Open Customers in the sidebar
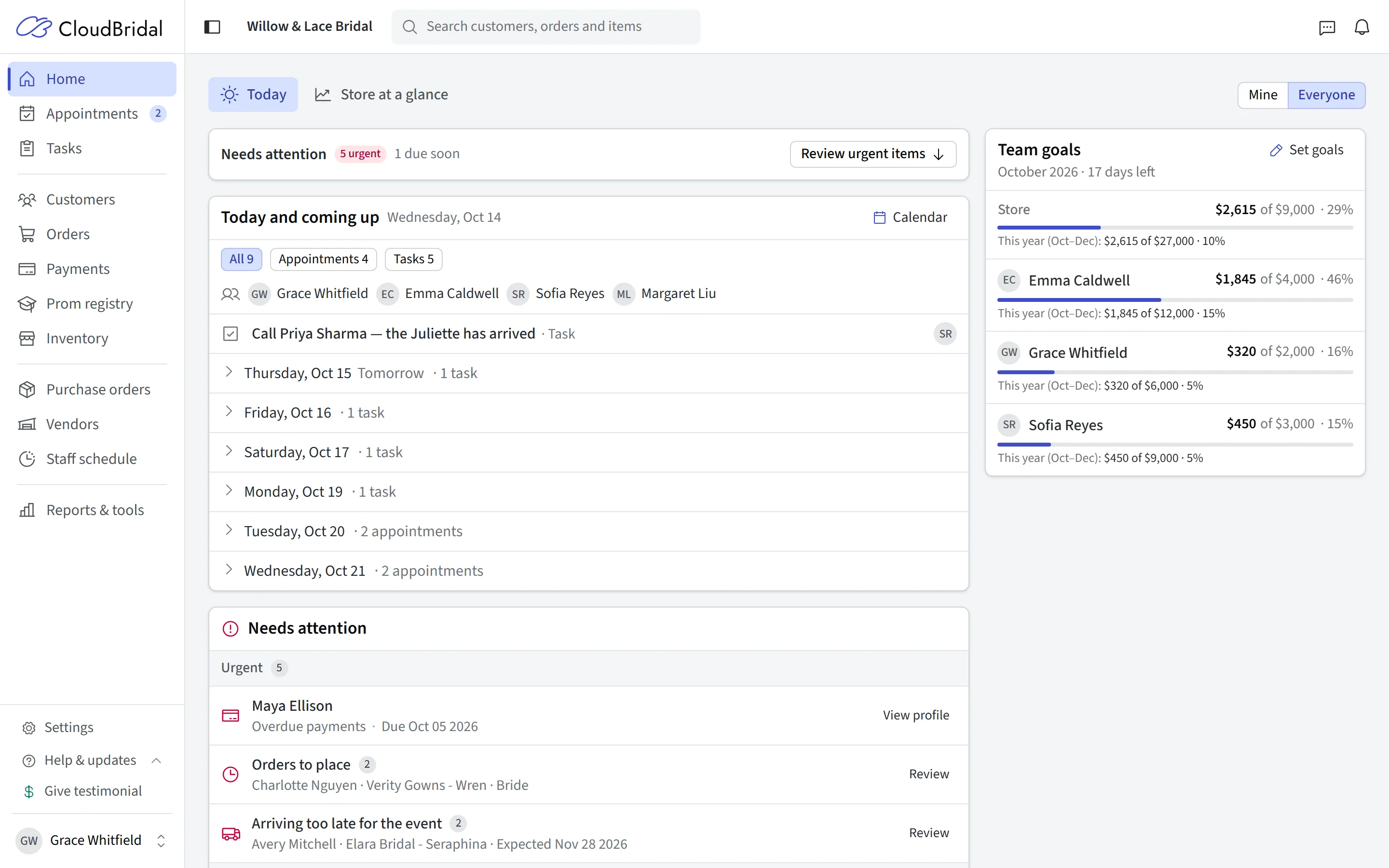 pyautogui.click(x=92, y=199)
